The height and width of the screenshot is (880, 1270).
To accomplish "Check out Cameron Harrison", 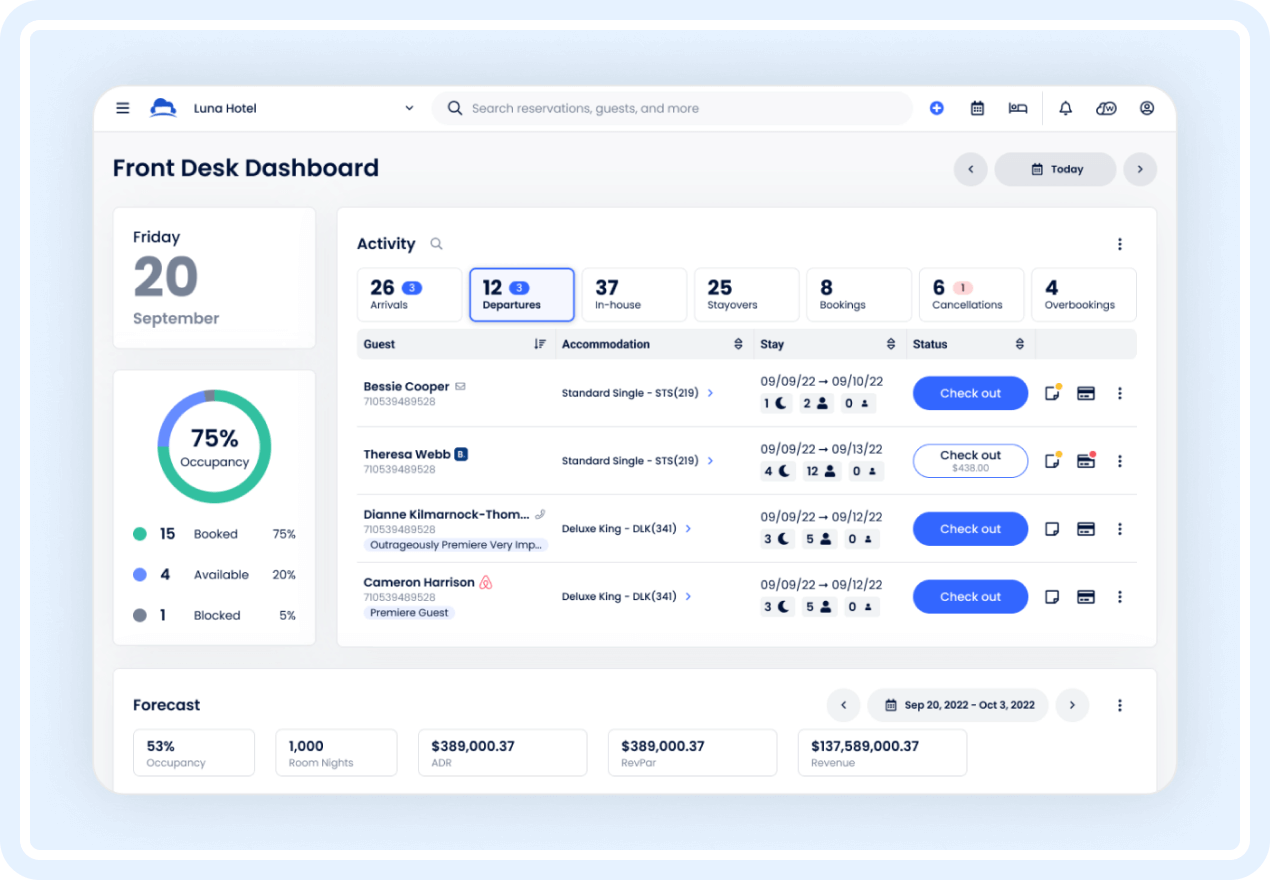I will coord(970,597).
